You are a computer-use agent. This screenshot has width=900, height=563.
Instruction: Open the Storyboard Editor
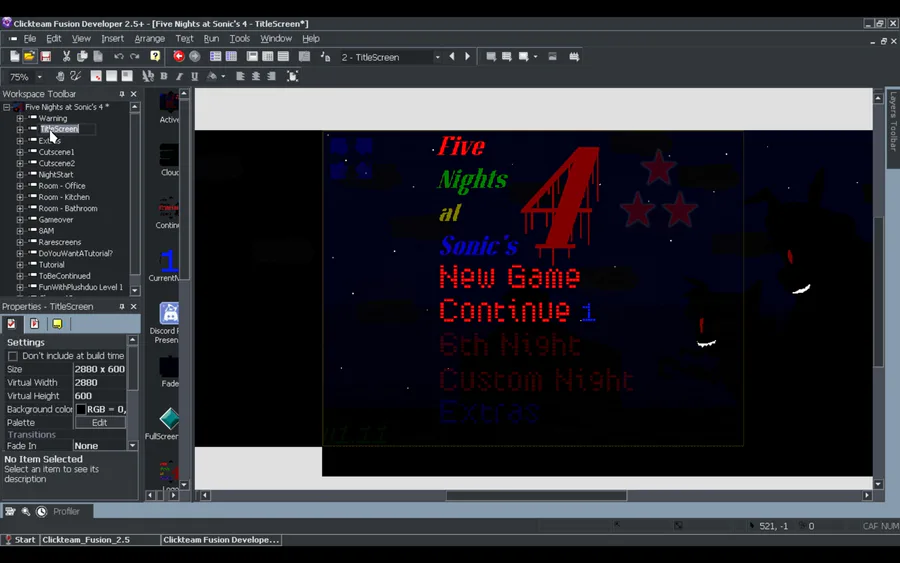[x=215, y=56]
